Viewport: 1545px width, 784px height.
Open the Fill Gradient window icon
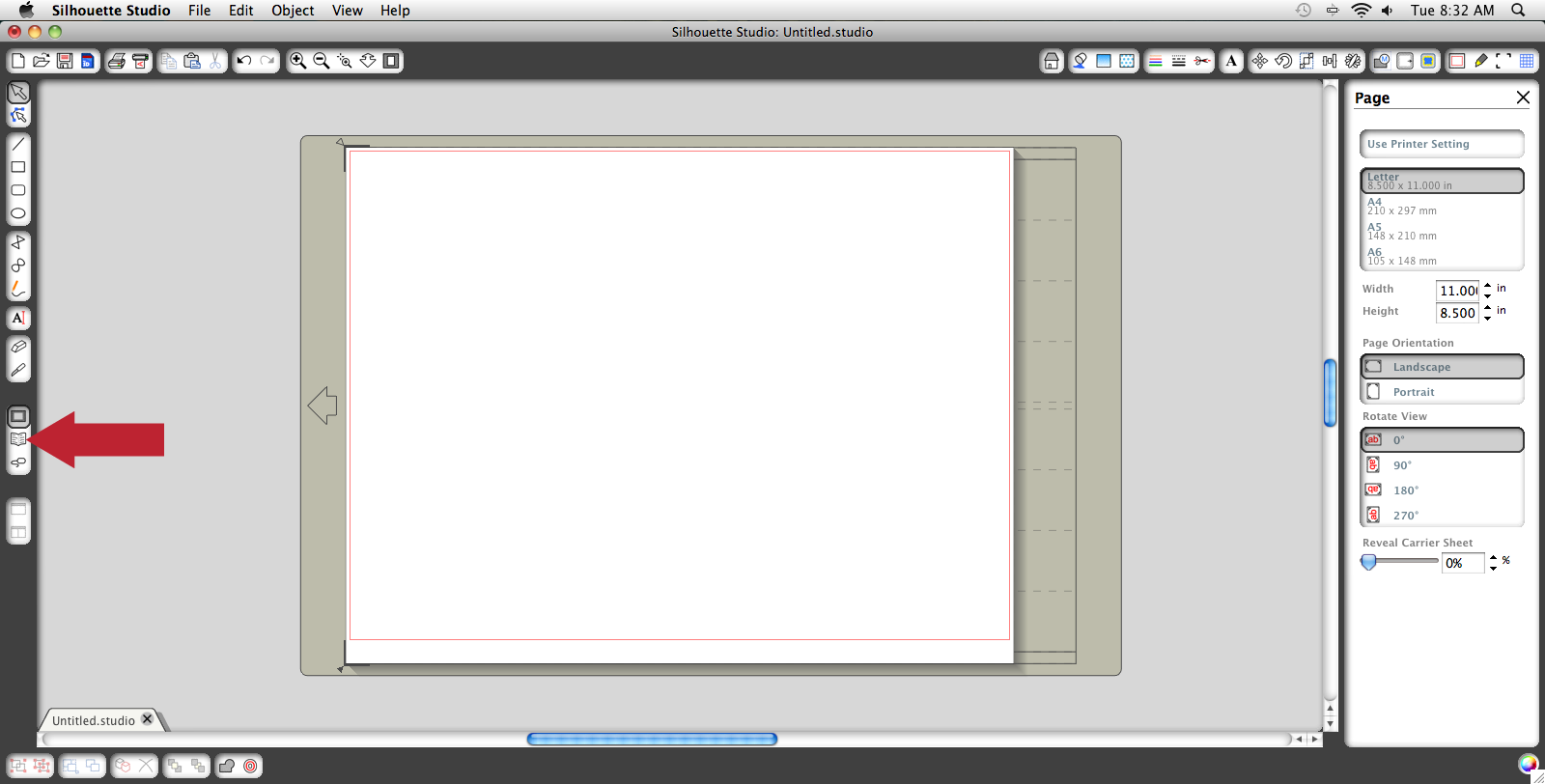click(x=1104, y=61)
